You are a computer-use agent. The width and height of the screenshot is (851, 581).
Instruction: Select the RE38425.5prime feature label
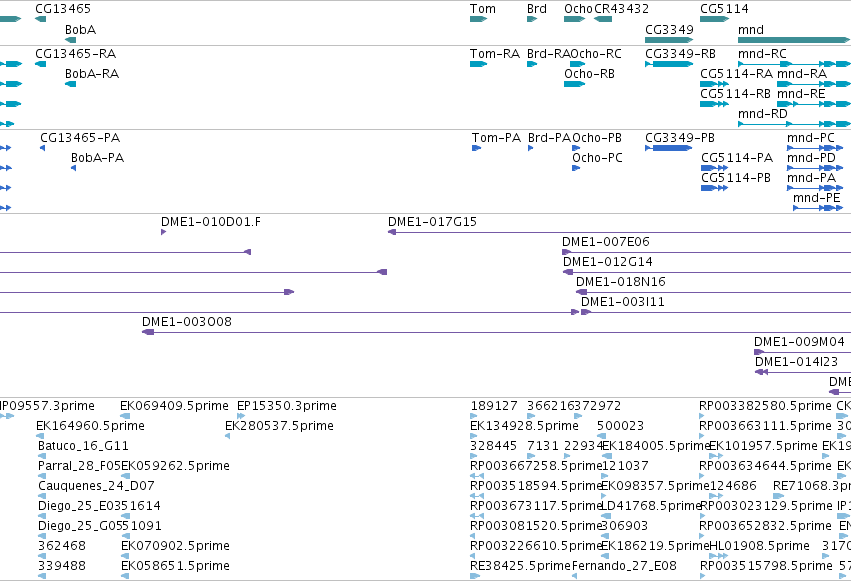tap(520, 566)
